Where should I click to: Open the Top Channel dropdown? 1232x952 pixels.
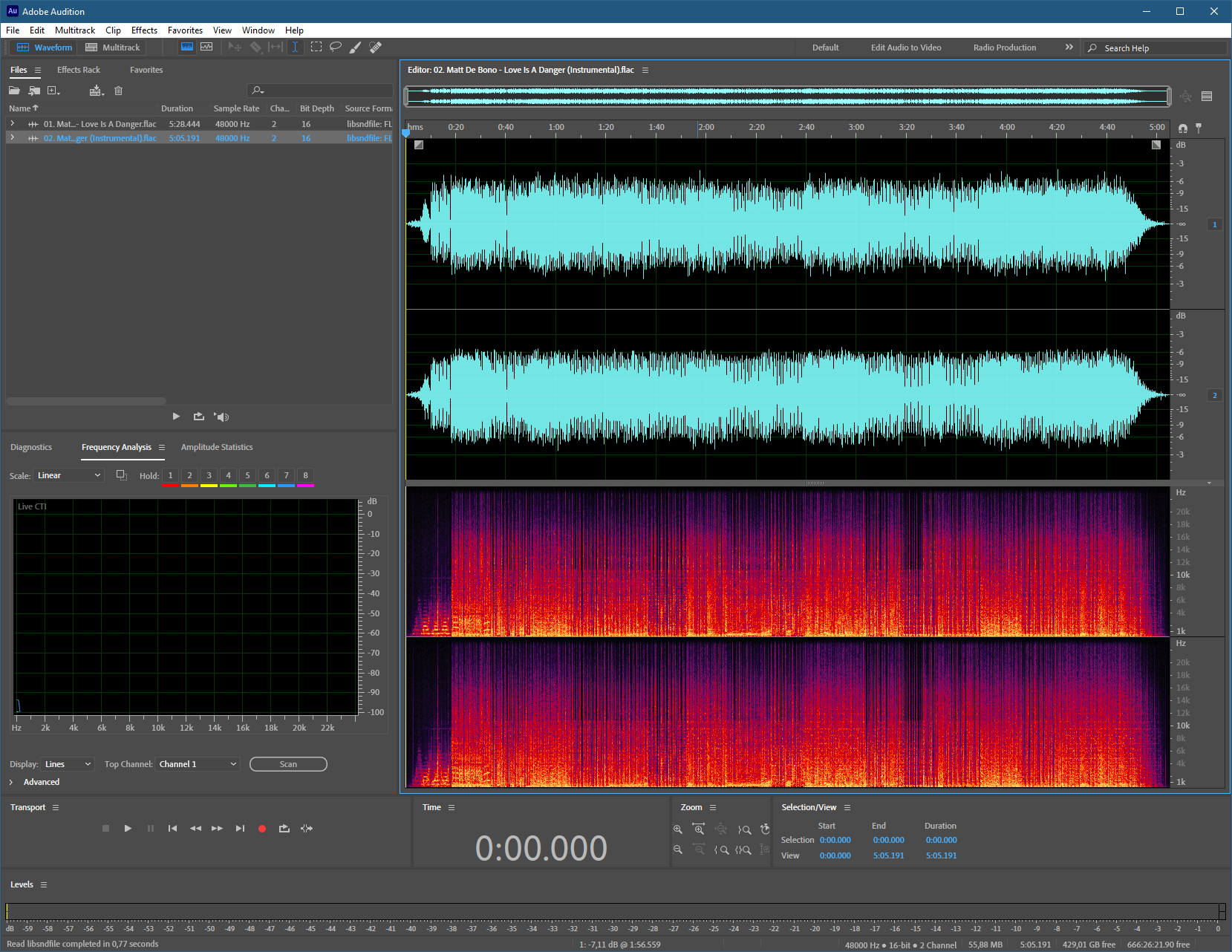point(198,764)
